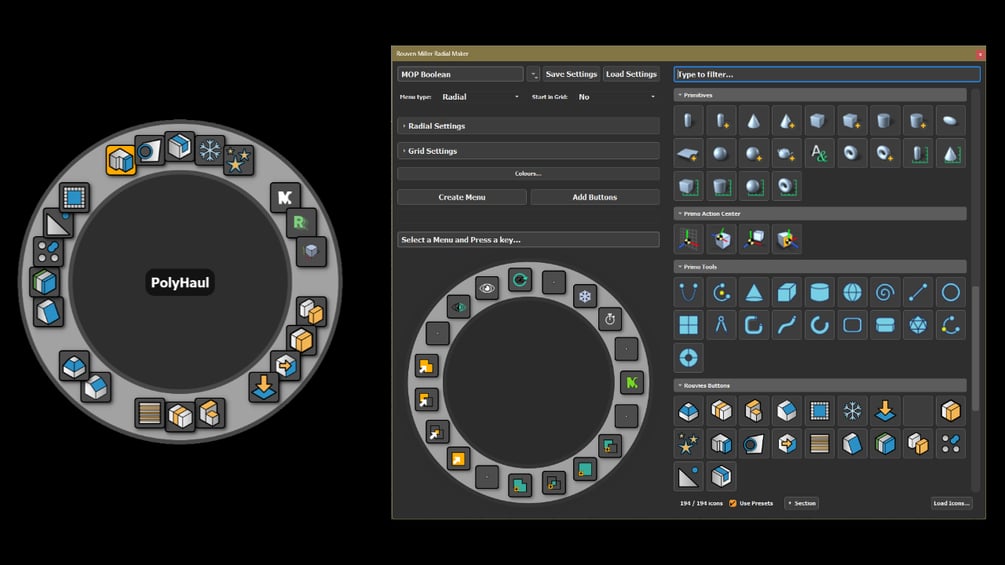Click the white M icon in PolyHaul radial

(285, 198)
